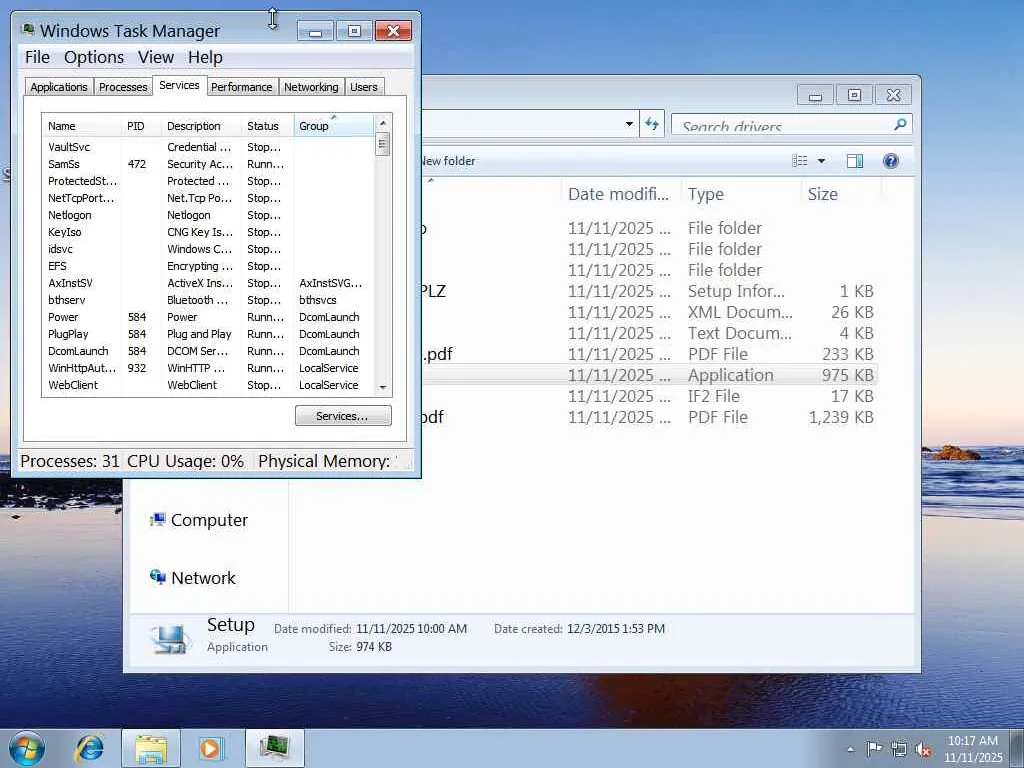
Task: Switch to the Applications tab
Action: point(59,87)
